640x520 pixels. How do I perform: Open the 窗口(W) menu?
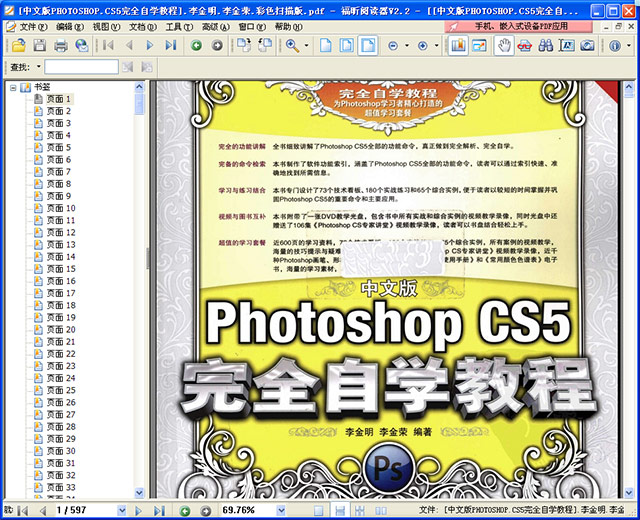click(252, 27)
